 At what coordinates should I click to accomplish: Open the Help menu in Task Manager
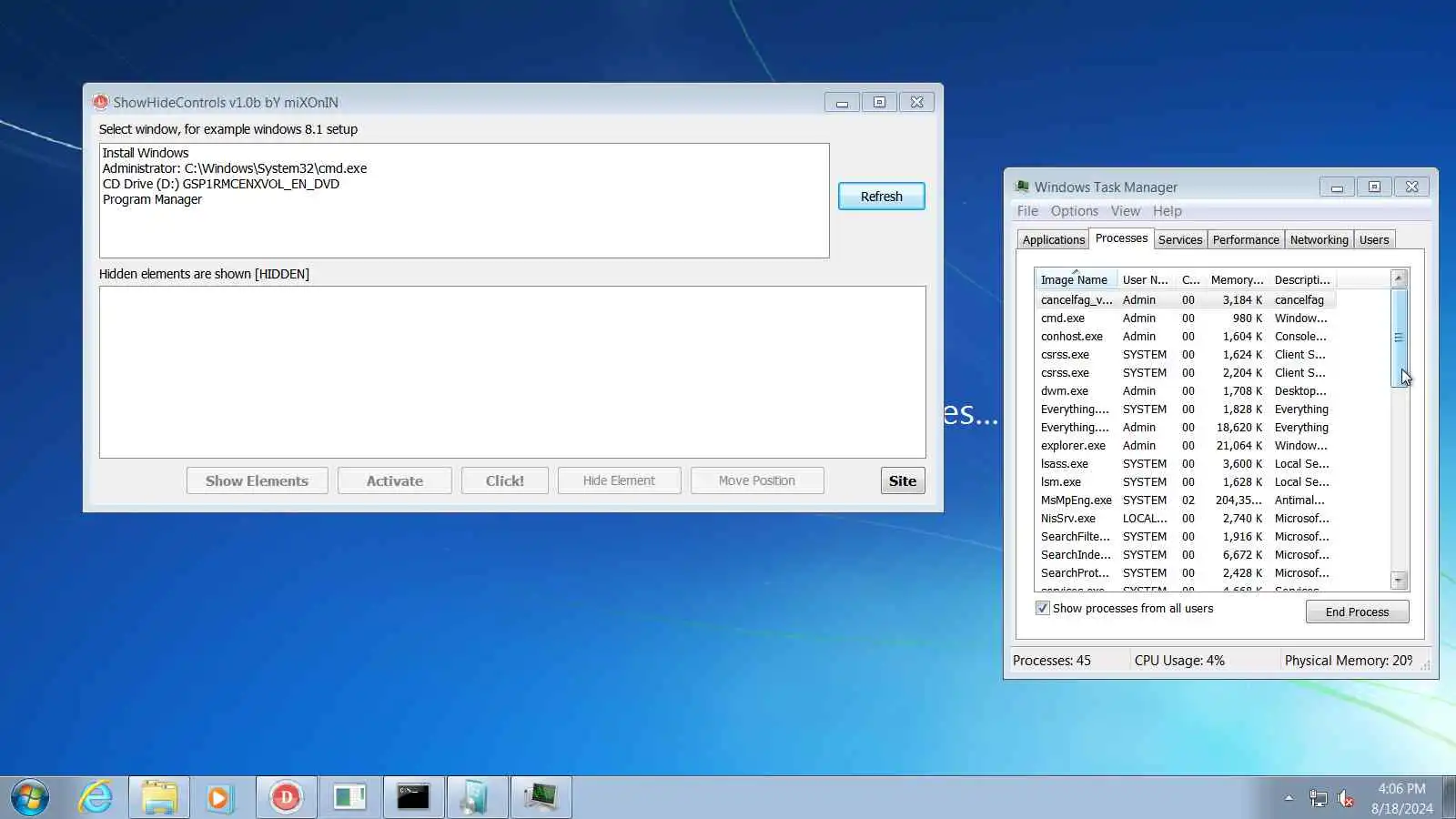pyautogui.click(x=1168, y=211)
